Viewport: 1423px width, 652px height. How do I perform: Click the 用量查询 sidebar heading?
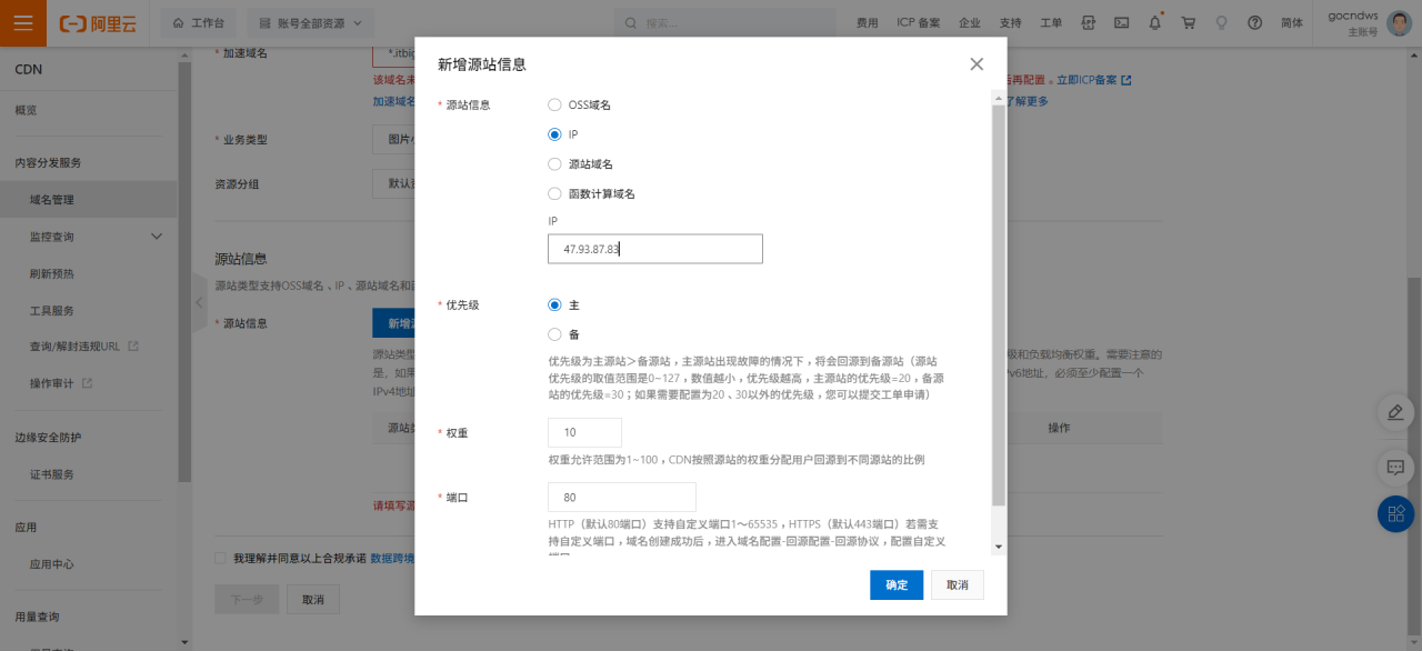click(37, 617)
